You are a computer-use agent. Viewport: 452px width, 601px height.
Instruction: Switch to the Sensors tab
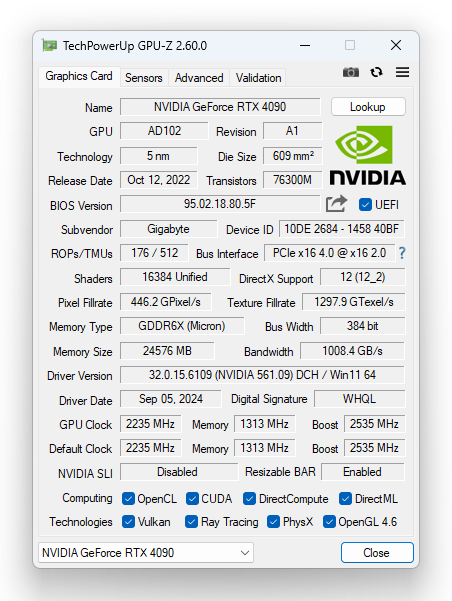tap(144, 78)
